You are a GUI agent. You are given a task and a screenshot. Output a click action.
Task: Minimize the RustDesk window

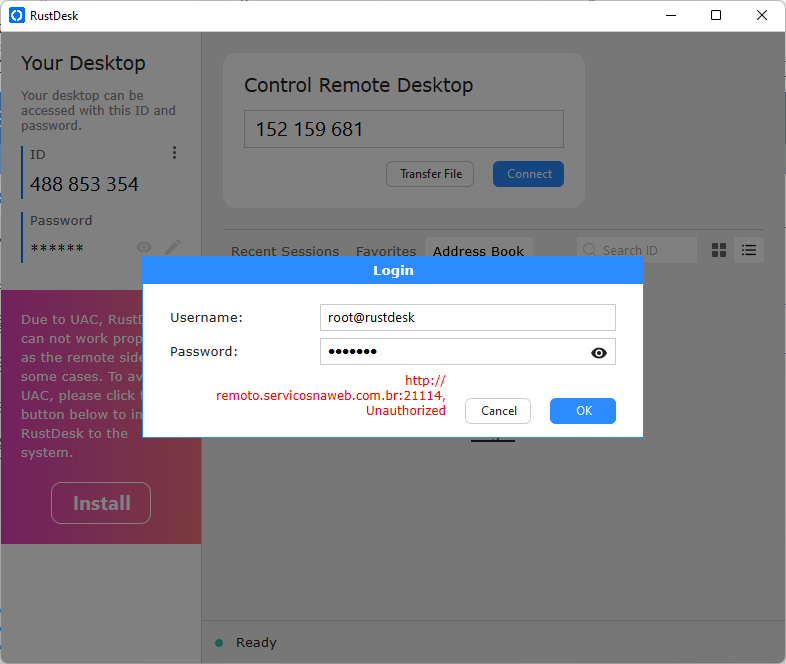tap(671, 16)
